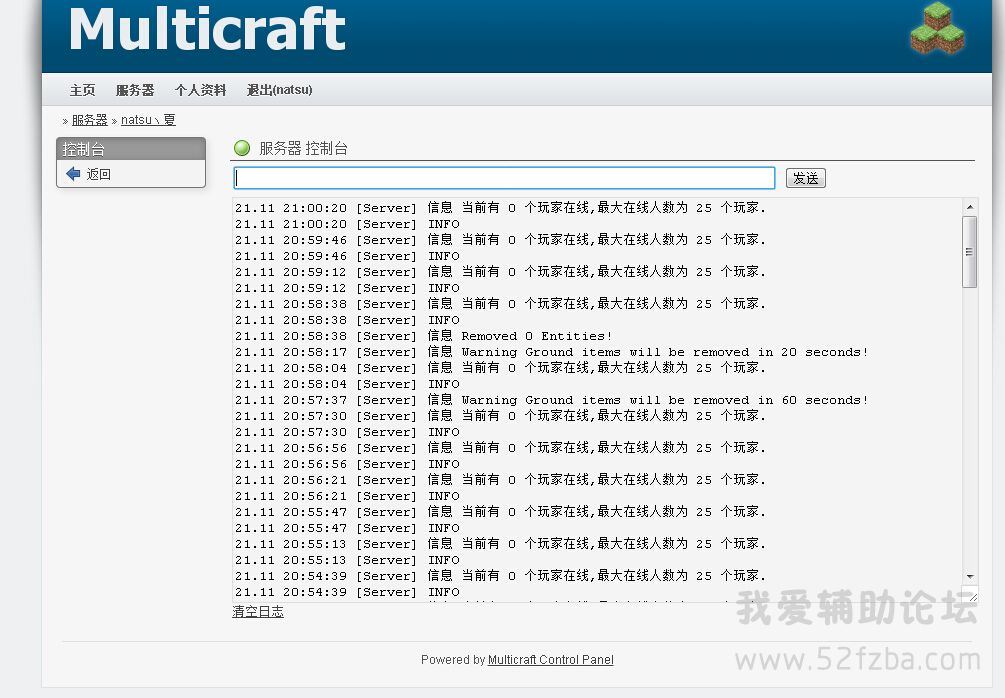This screenshot has height=698, width=1005.
Task: Open 个人资料 in the top menu
Action: click(200, 90)
